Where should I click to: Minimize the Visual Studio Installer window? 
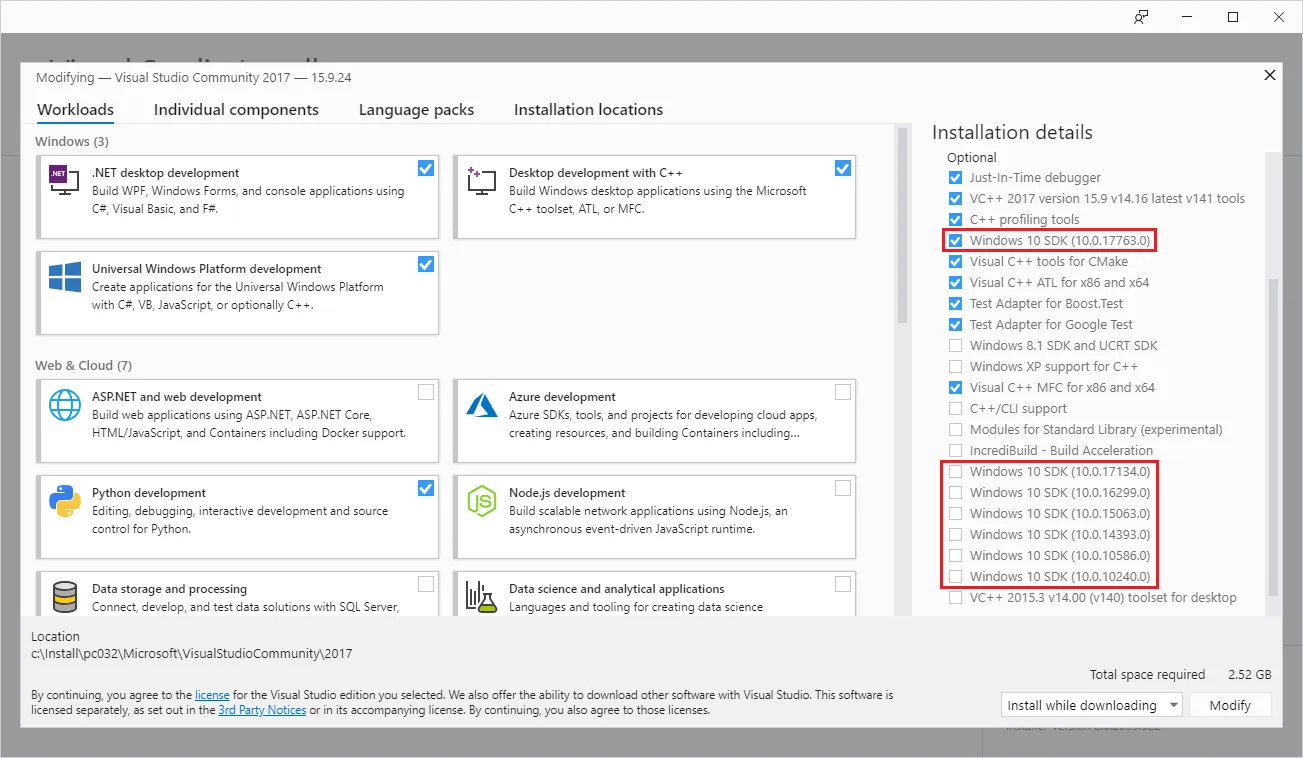click(1187, 17)
